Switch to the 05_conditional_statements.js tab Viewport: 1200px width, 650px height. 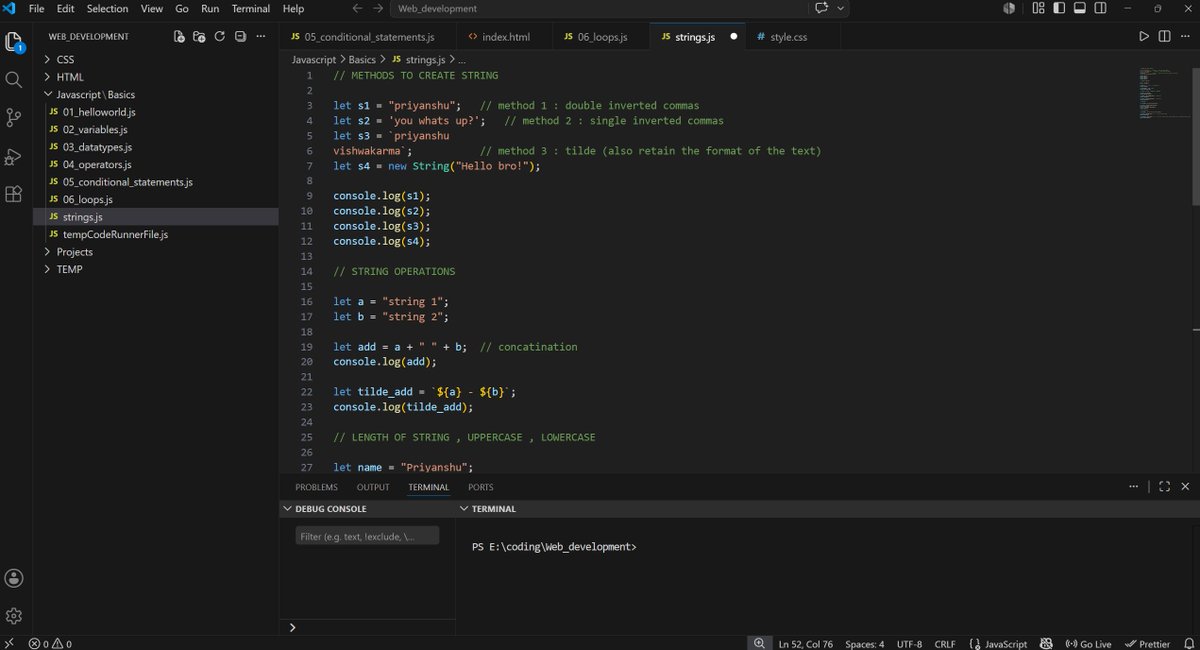coord(368,37)
